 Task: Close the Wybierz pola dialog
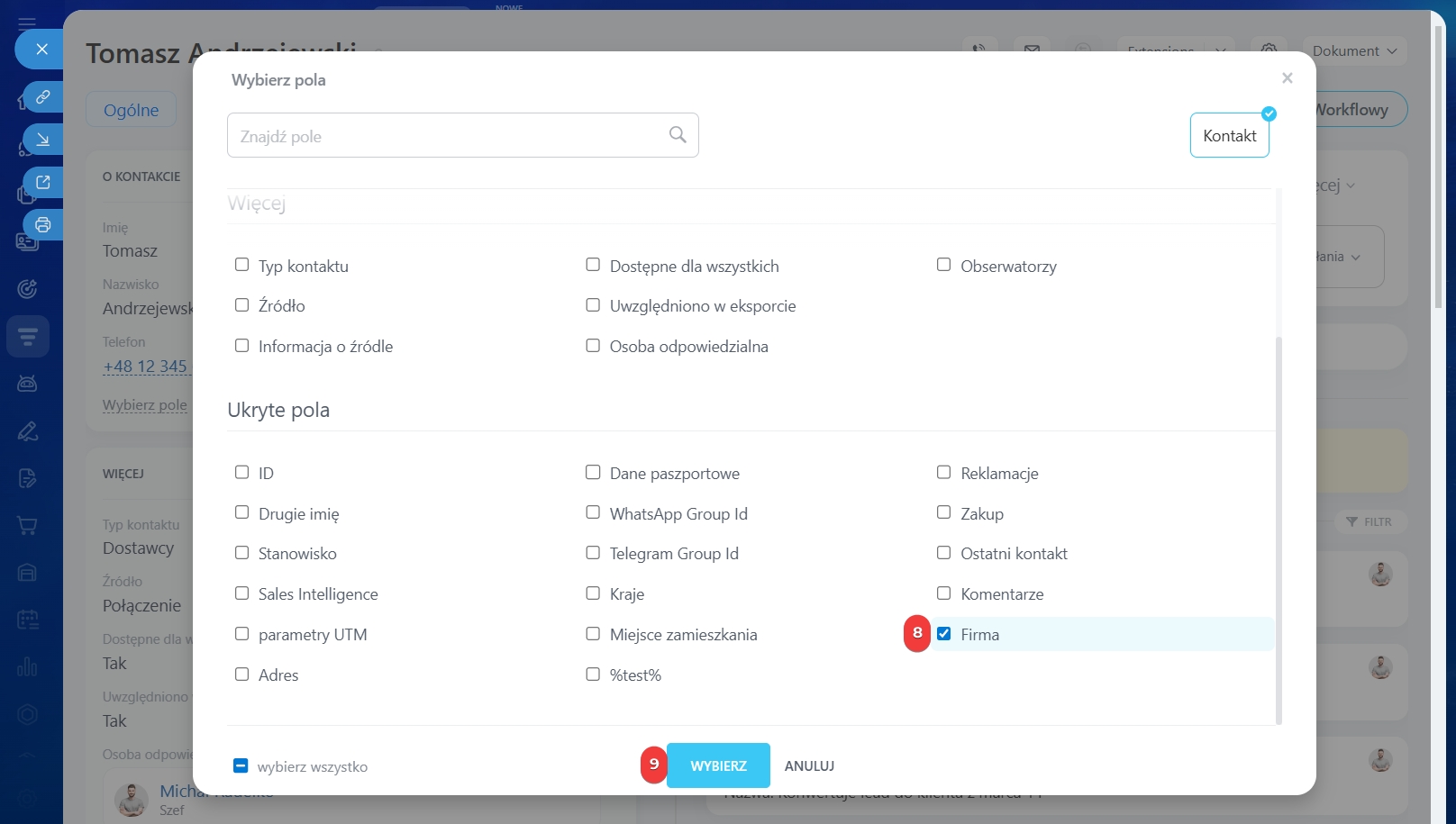click(x=1287, y=78)
